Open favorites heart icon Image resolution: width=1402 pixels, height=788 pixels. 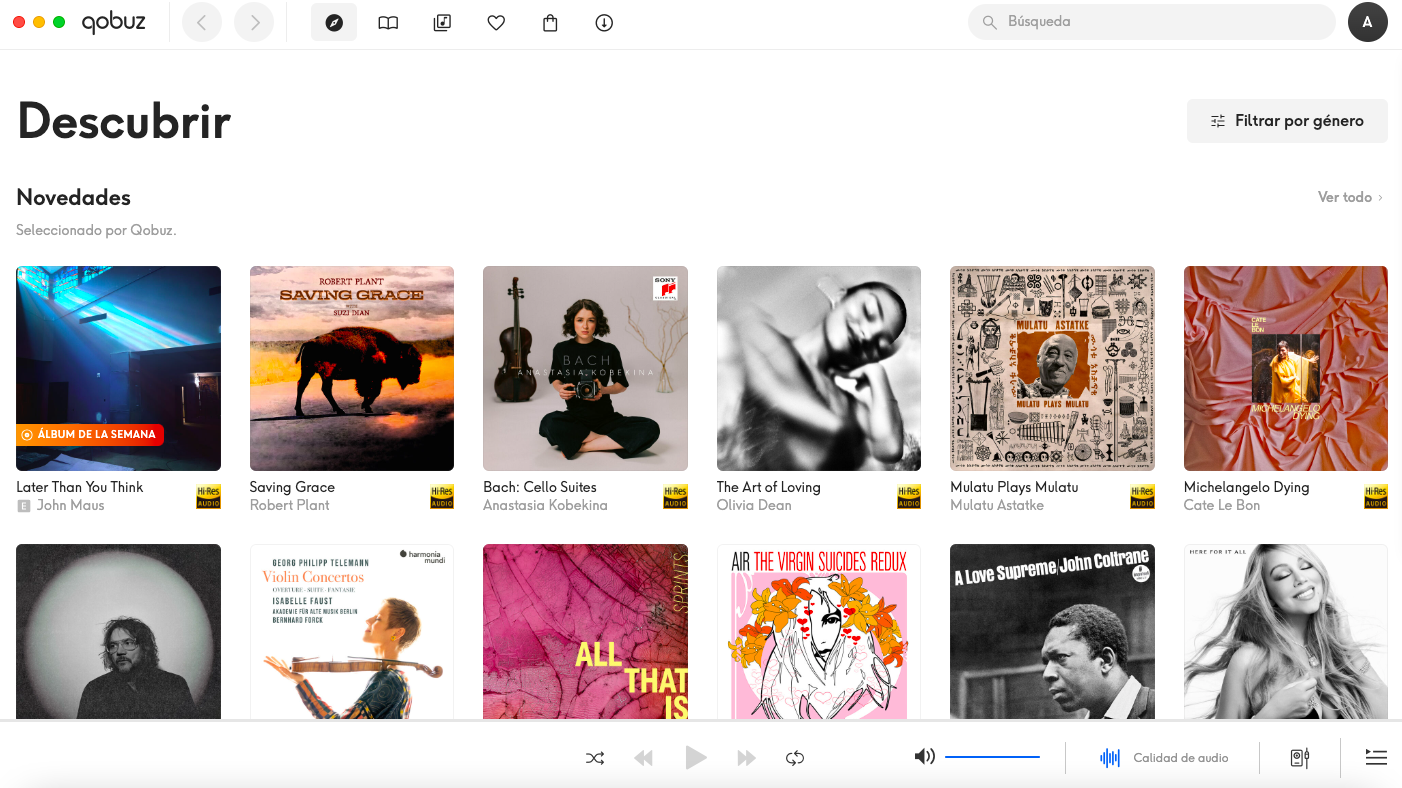pos(496,22)
